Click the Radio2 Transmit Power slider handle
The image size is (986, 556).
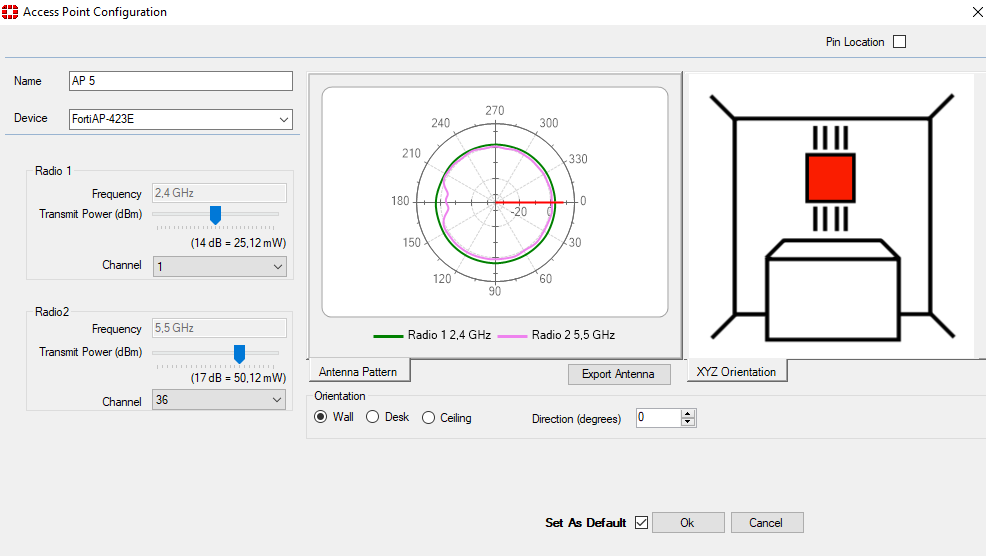(x=239, y=353)
